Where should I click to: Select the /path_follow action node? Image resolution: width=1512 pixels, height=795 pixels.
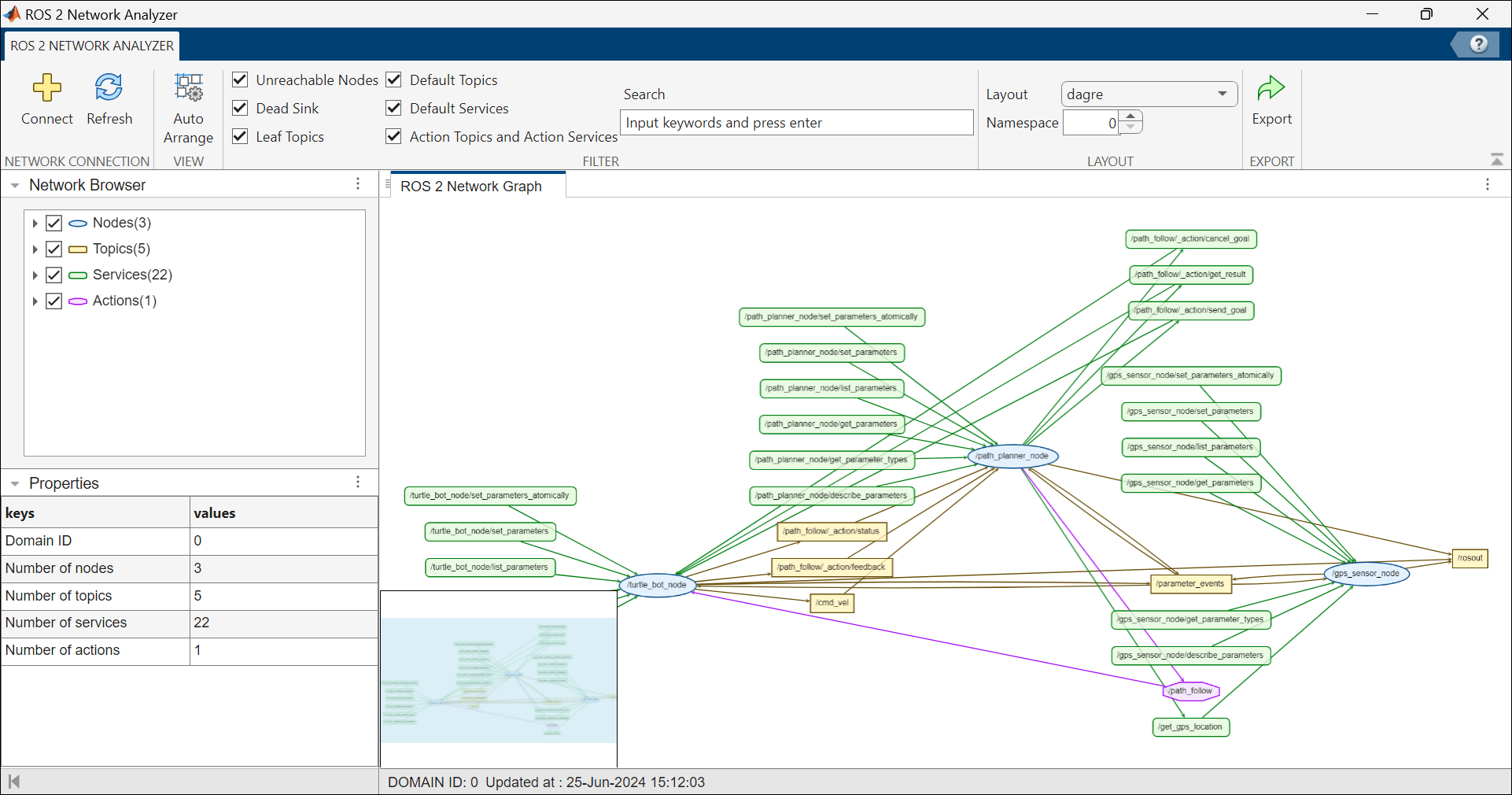1190,691
